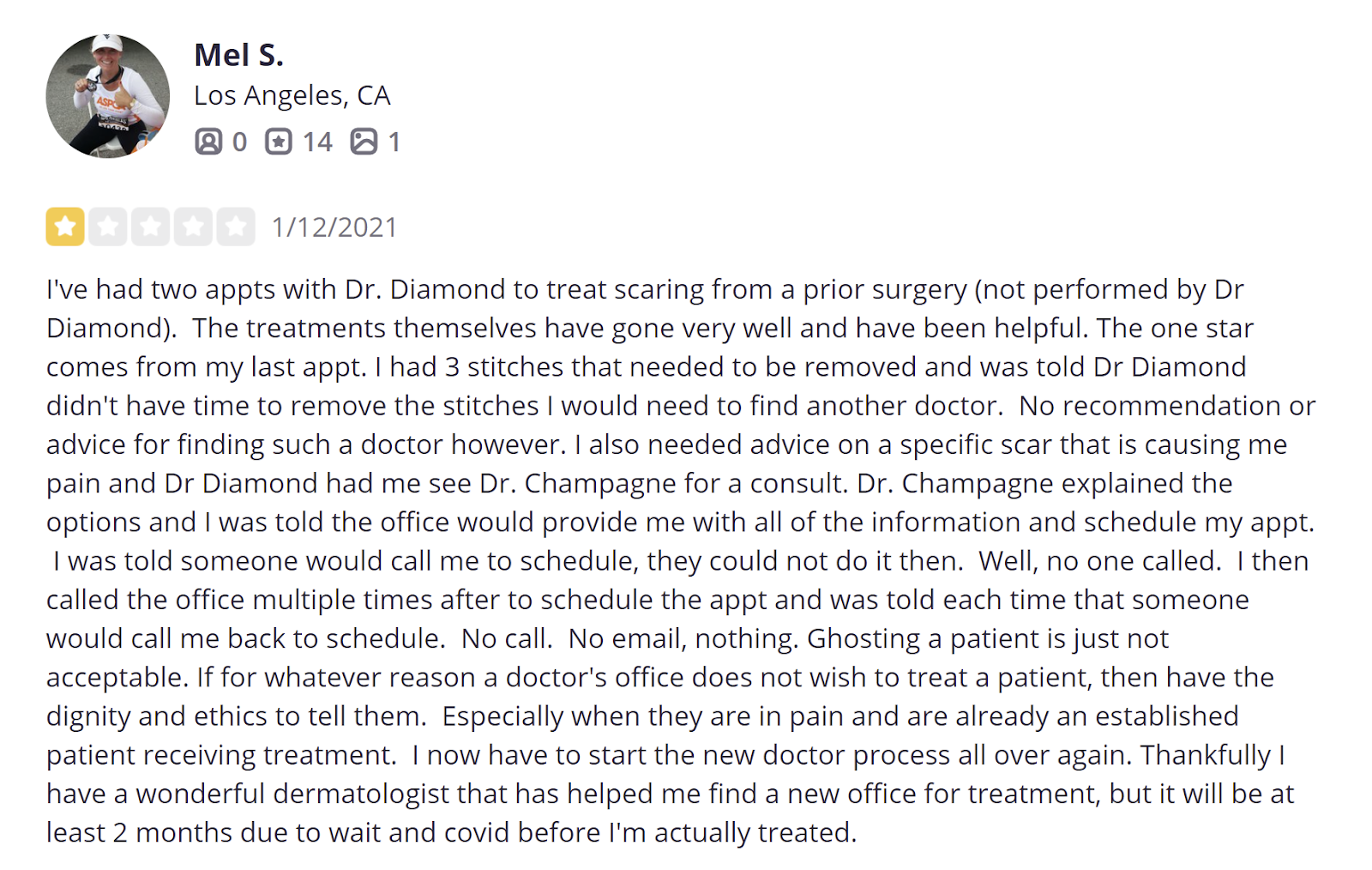Click the friends icon
This screenshot has height=870, width=1372.
pos(208,142)
